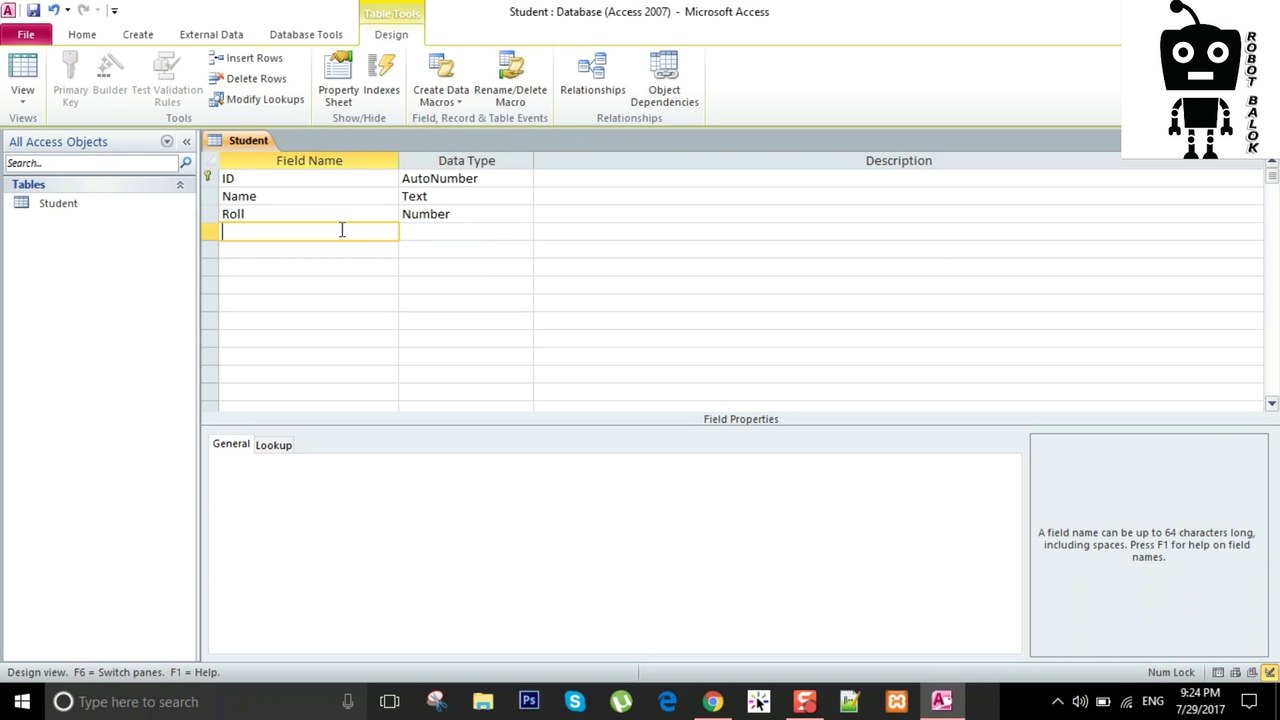Click Delete Rows in Tools group
The height and width of the screenshot is (720, 1280).
point(247,79)
